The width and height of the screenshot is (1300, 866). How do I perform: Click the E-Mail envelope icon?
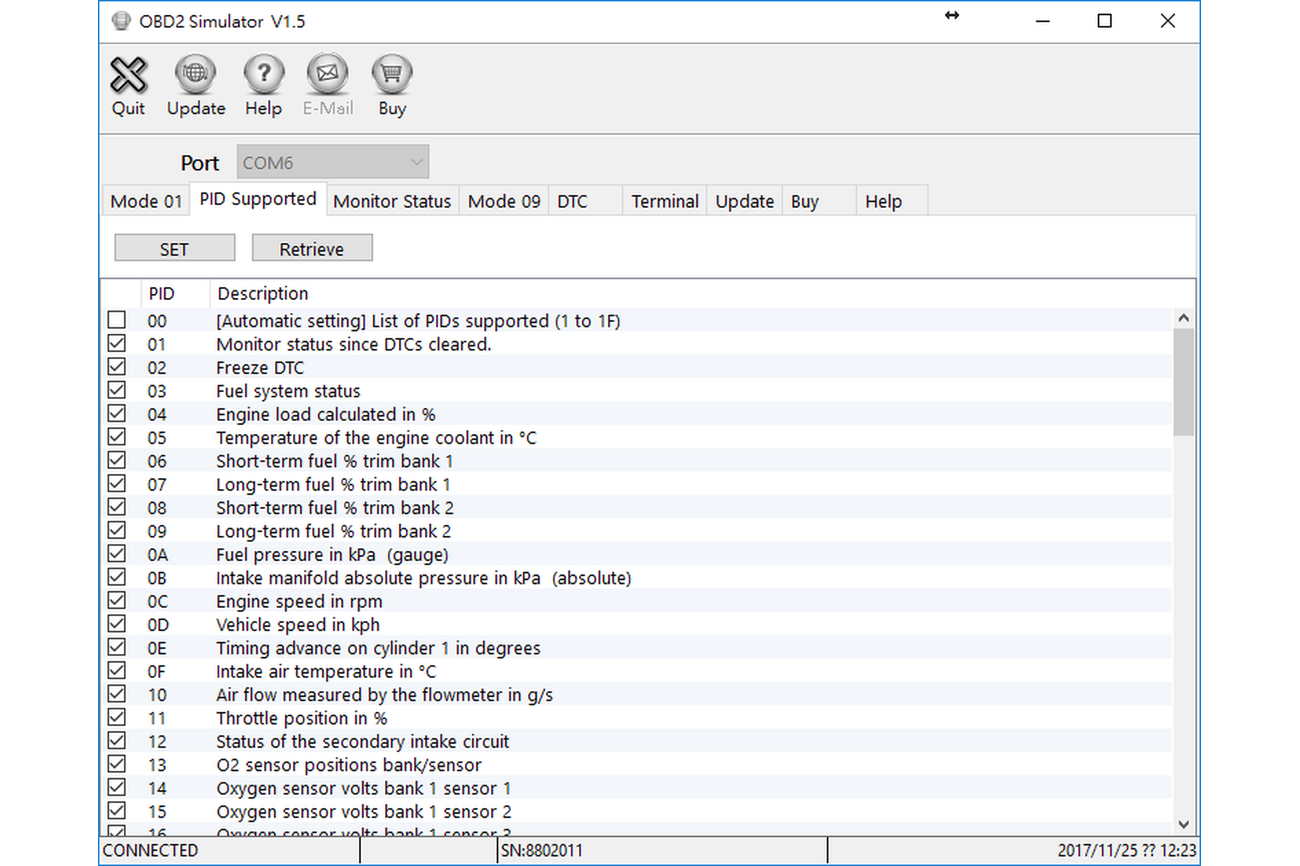[328, 76]
